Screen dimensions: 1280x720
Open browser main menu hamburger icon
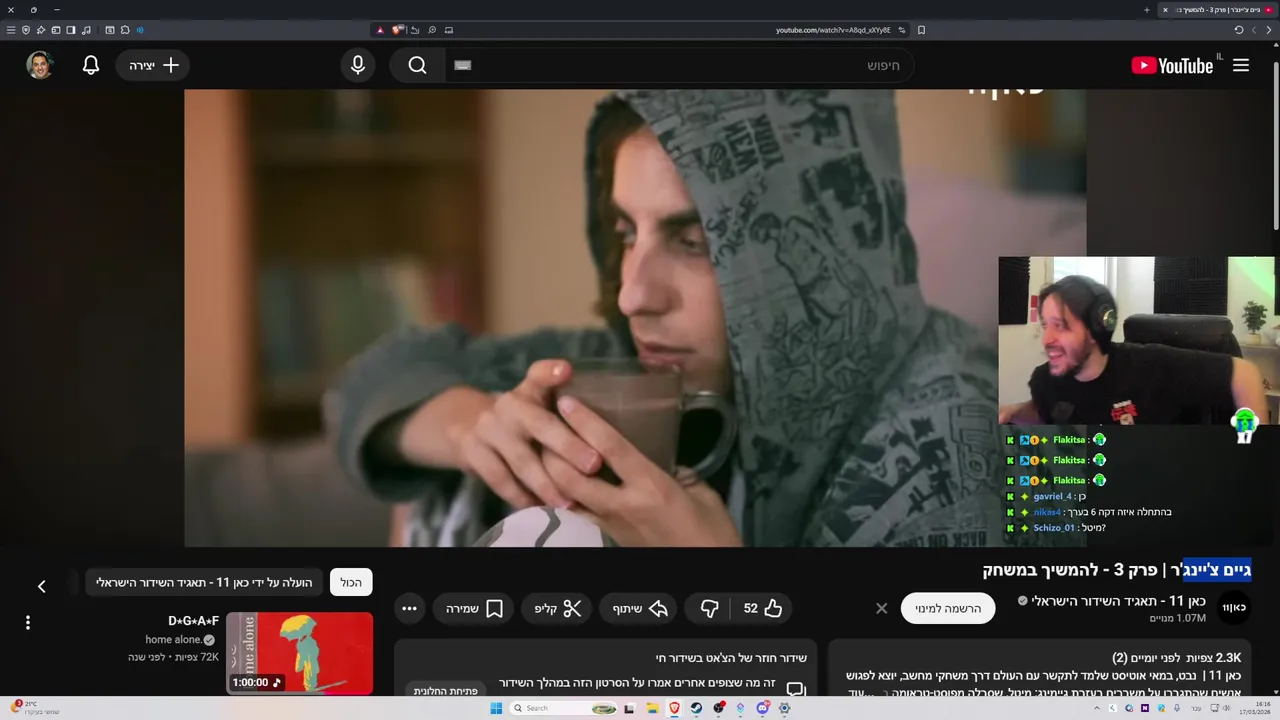point(11,30)
